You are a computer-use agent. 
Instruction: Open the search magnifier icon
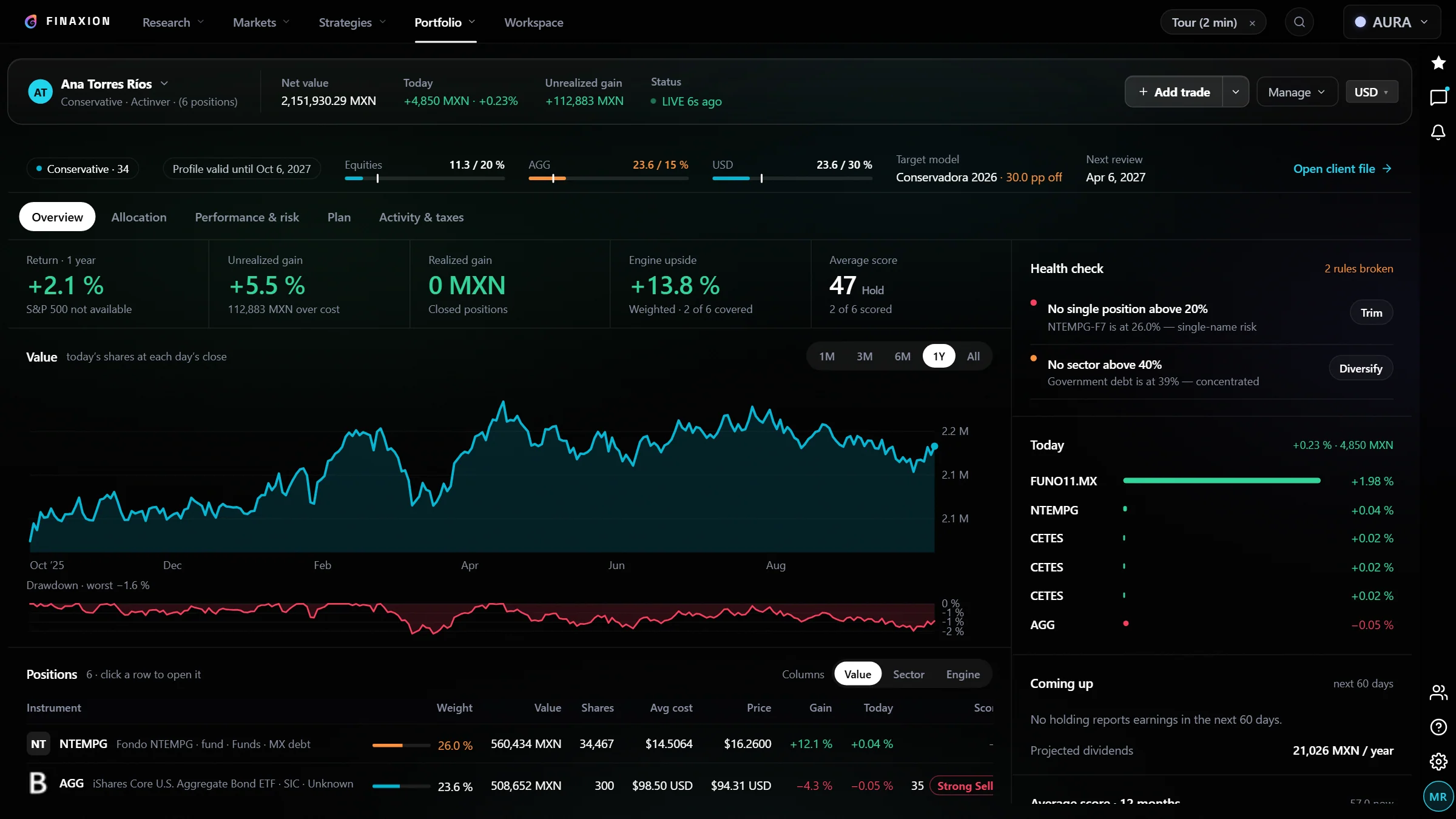pyautogui.click(x=1299, y=22)
